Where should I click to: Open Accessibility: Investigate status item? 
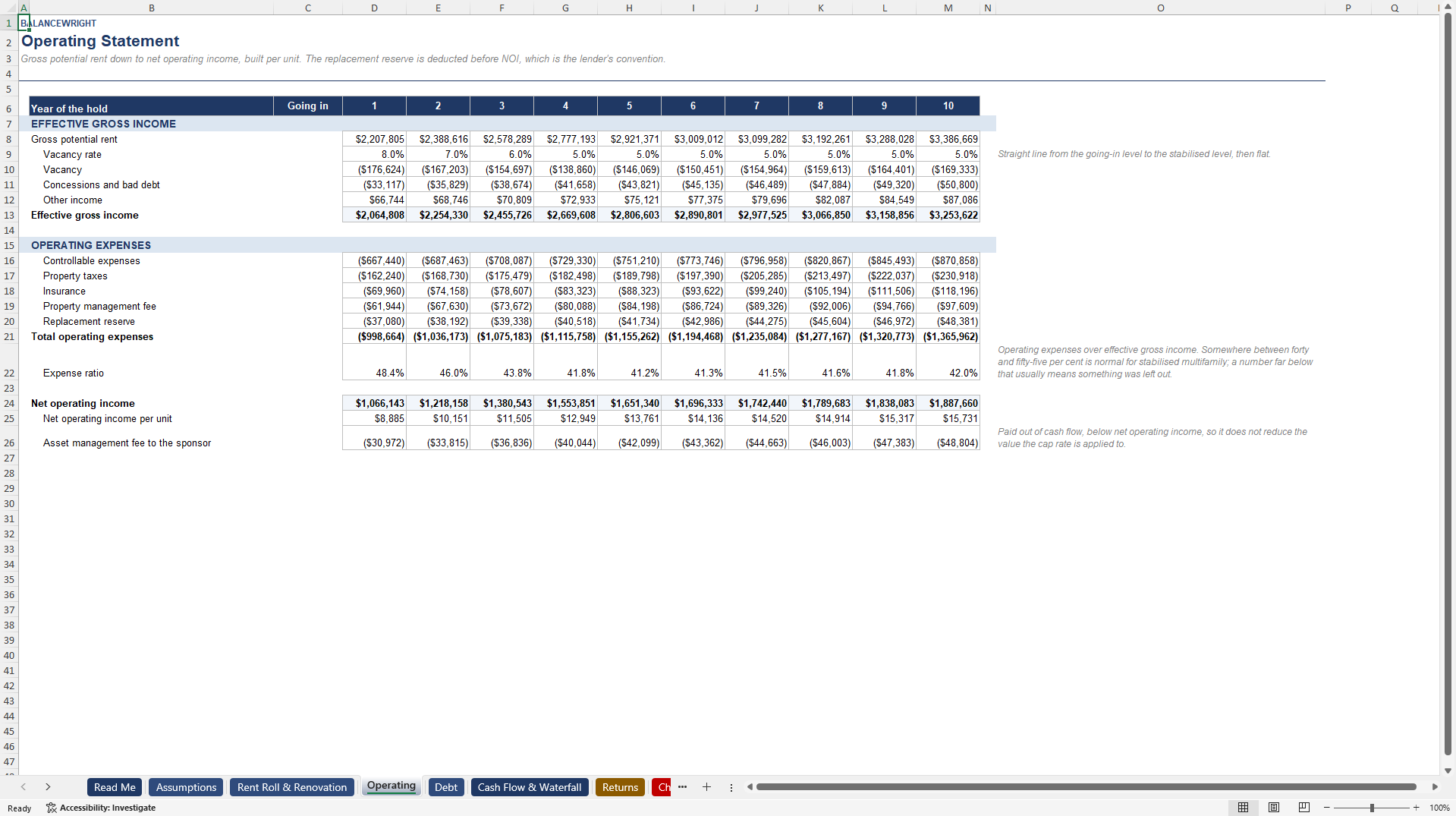101,808
